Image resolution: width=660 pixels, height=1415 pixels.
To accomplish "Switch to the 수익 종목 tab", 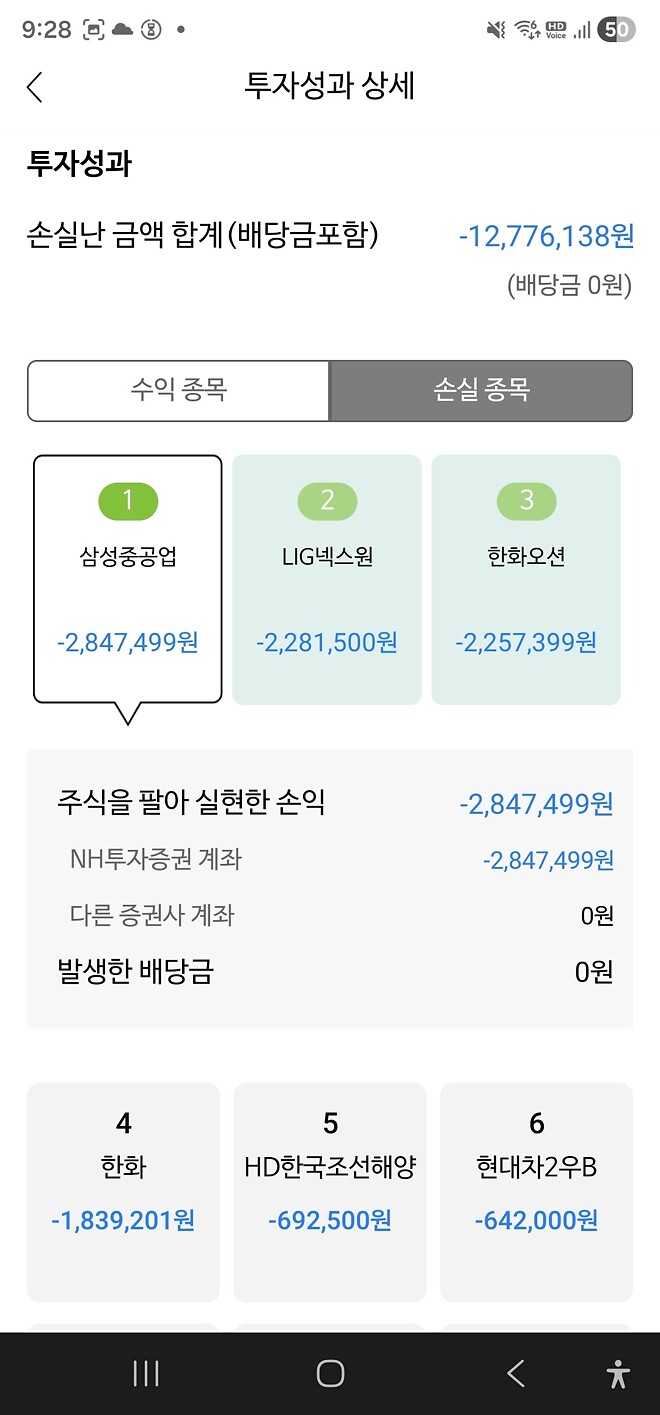I will (x=179, y=391).
